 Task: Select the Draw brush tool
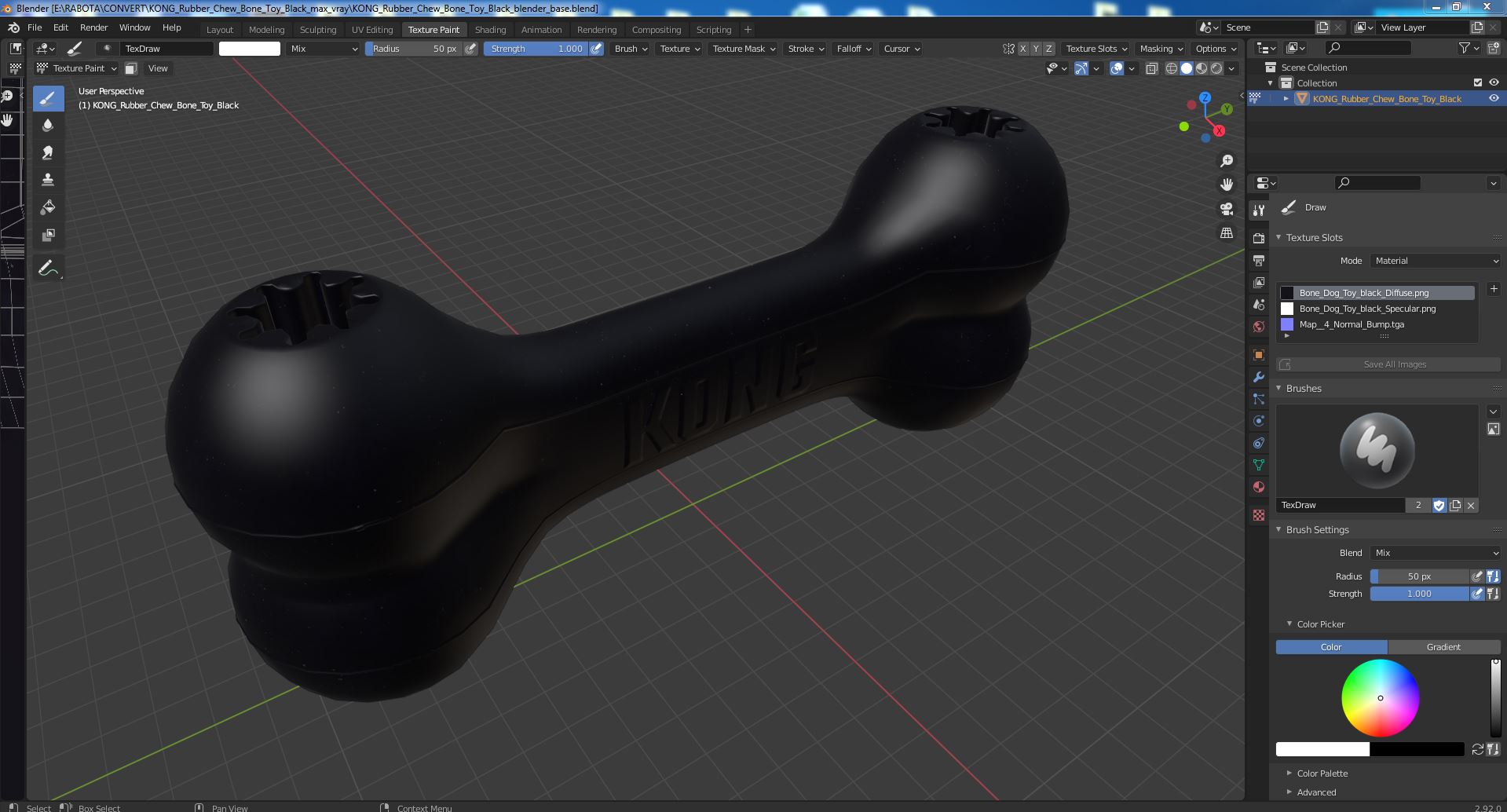coord(48,98)
